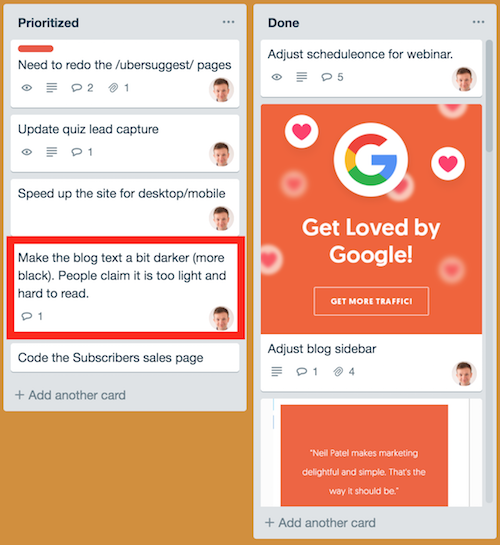Select the Prioritized list title
Viewport: 500px width, 545px height.
(x=48, y=23)
